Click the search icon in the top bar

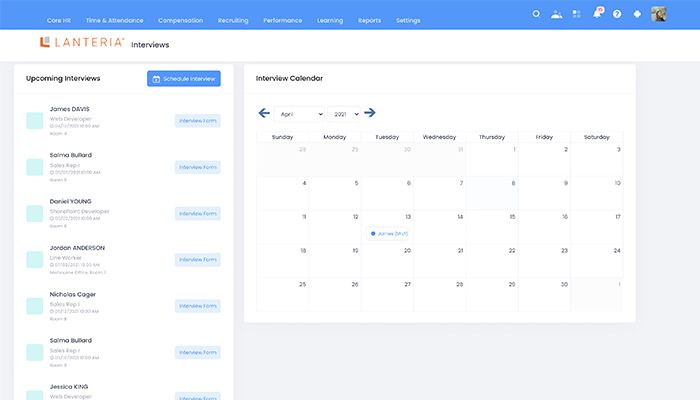(536, 14)
